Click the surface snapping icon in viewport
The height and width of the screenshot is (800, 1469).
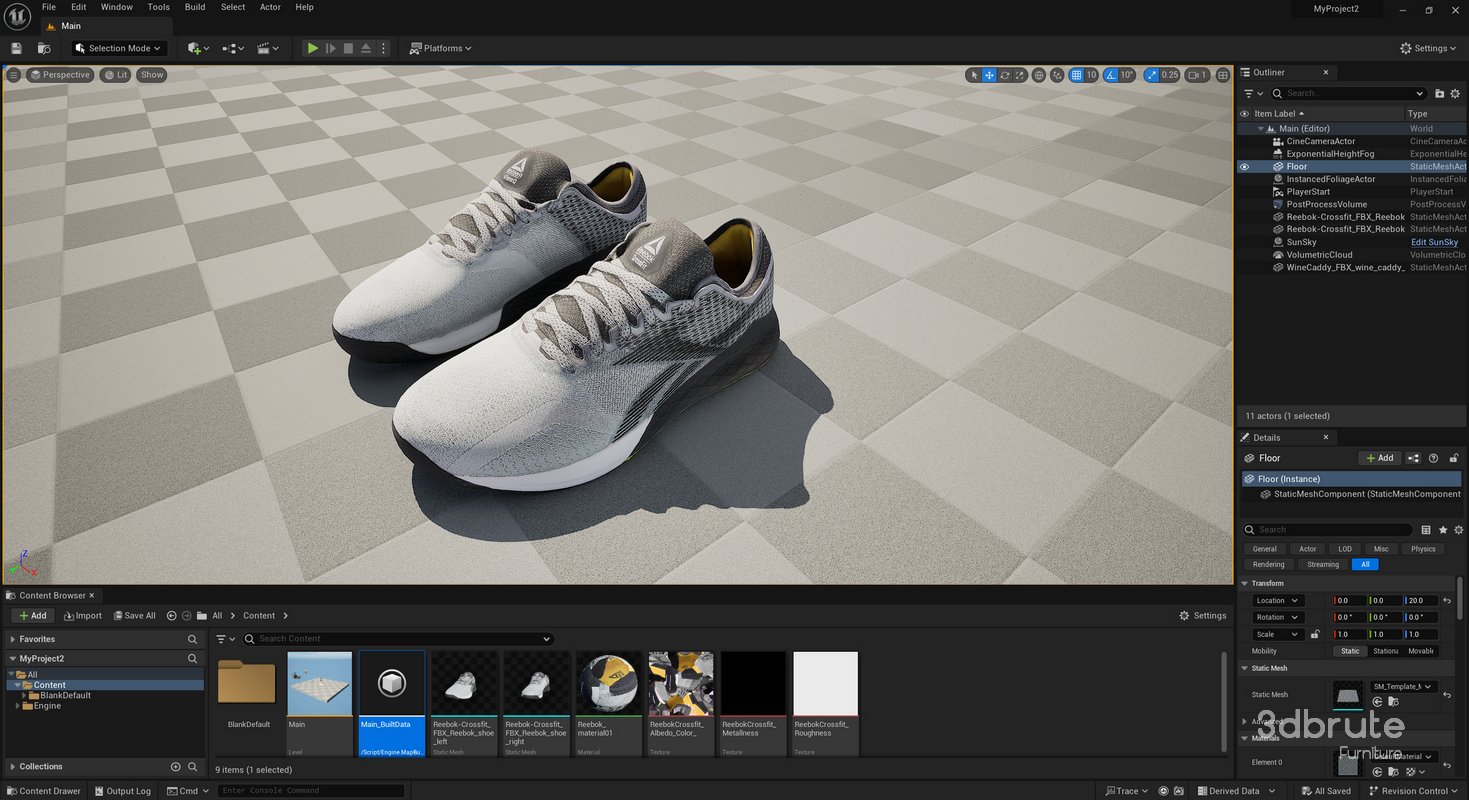click(1058, 75)
